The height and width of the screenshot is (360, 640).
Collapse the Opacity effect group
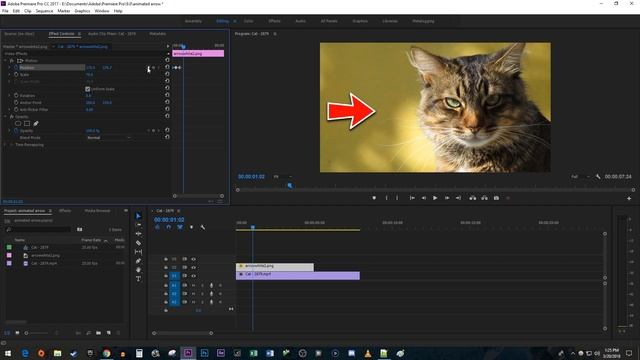click(5, 116)
